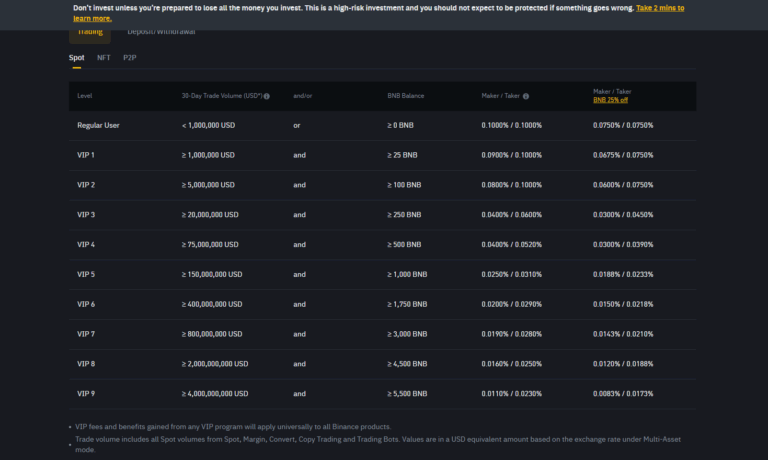768x460 pixels.
Task: Click the '< 1,000,000 USD' volume cell
Action: pos(208,125)
